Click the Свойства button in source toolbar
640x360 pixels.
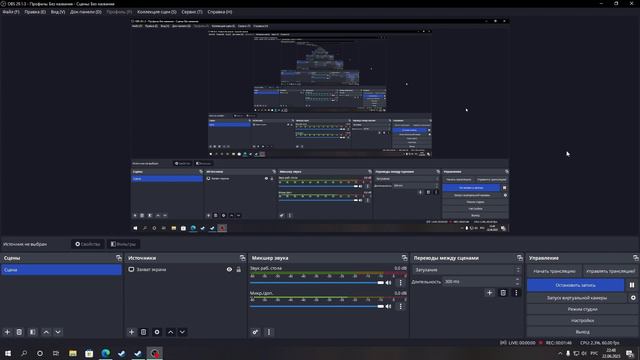point(87,244)
